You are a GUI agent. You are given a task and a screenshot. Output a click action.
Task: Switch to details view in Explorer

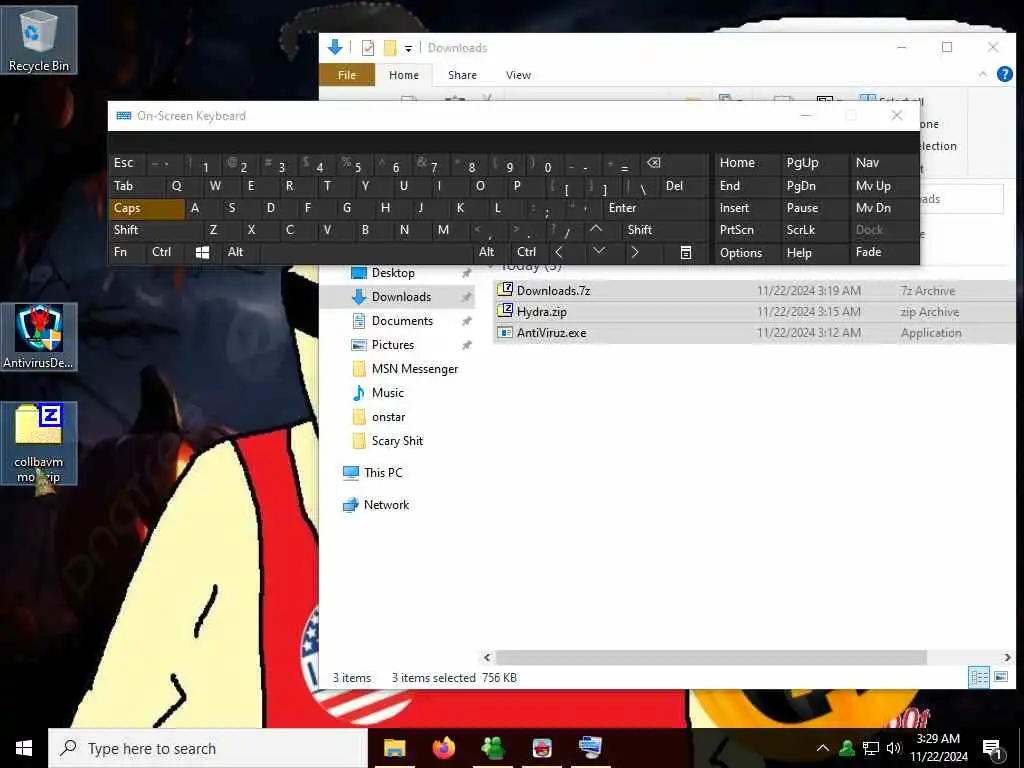(980, 677)
